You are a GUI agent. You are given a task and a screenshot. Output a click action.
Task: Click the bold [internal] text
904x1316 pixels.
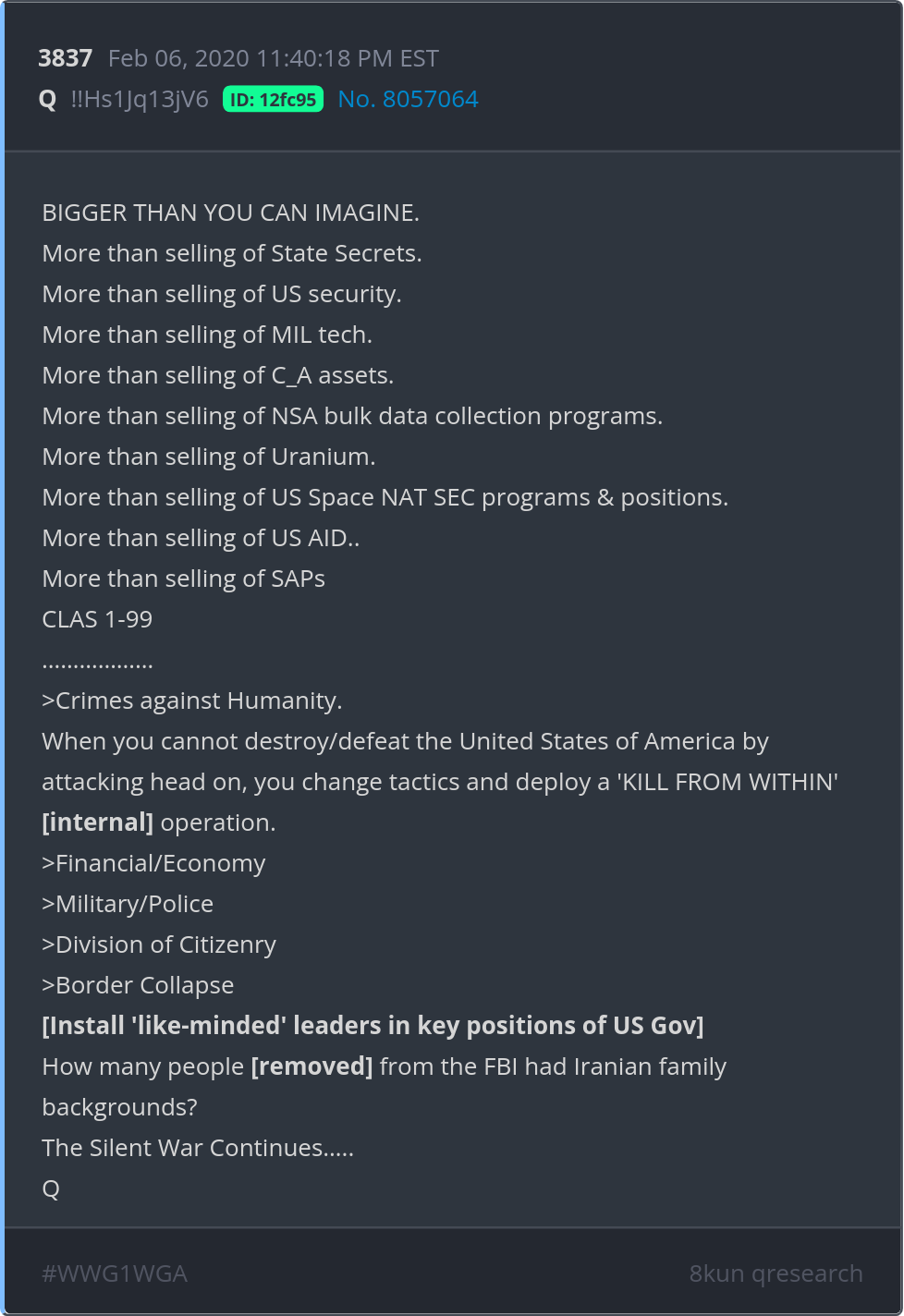pos(97,822)
